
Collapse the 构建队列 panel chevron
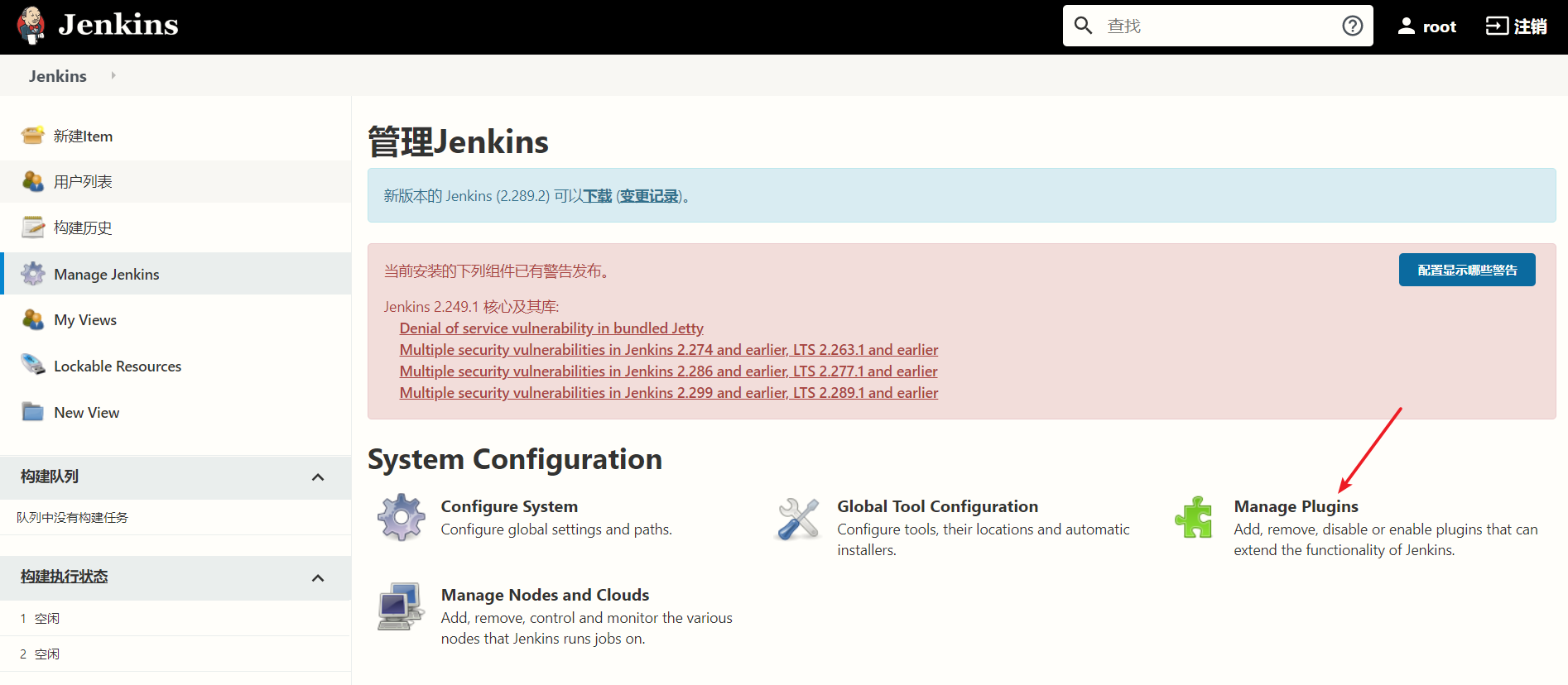tap(318, 477)
